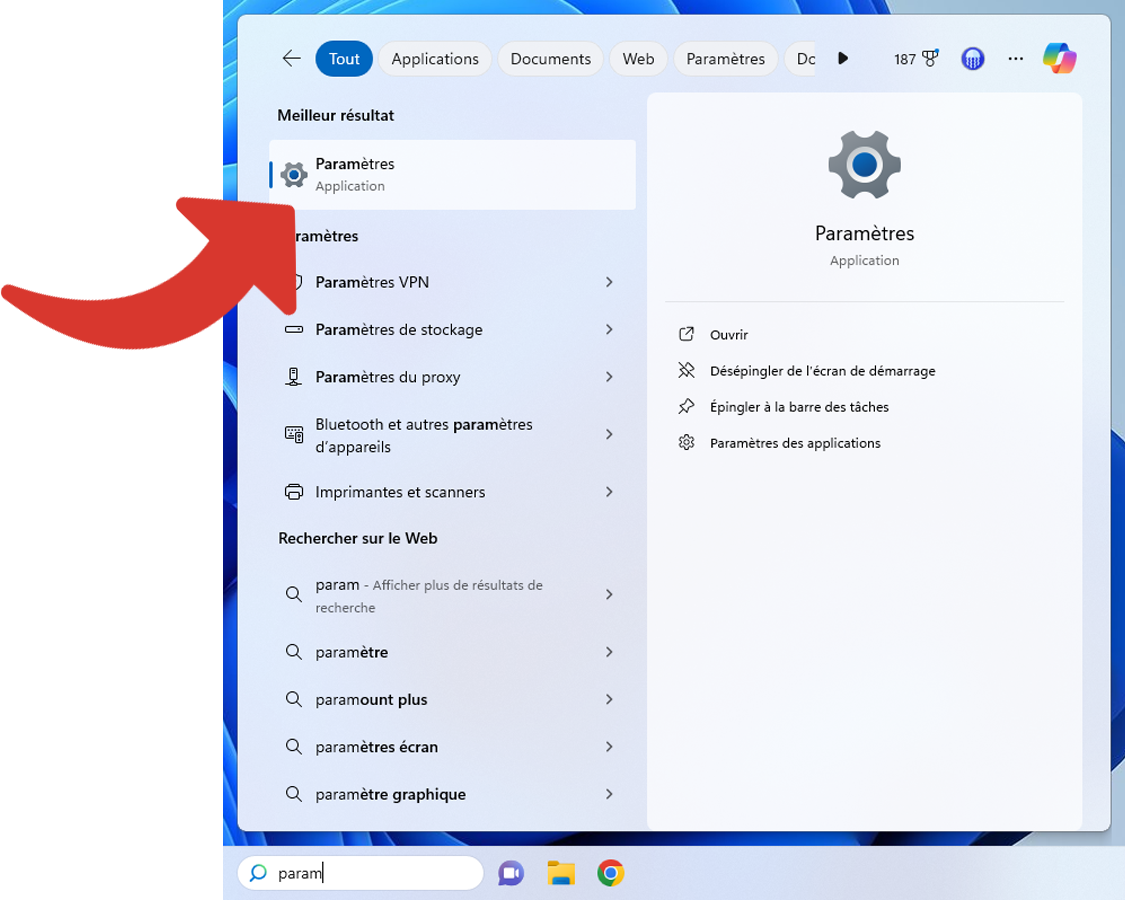1125x900 pixels.
Task: Open File Explorer from the taskbar
Action: click(560, 873)
